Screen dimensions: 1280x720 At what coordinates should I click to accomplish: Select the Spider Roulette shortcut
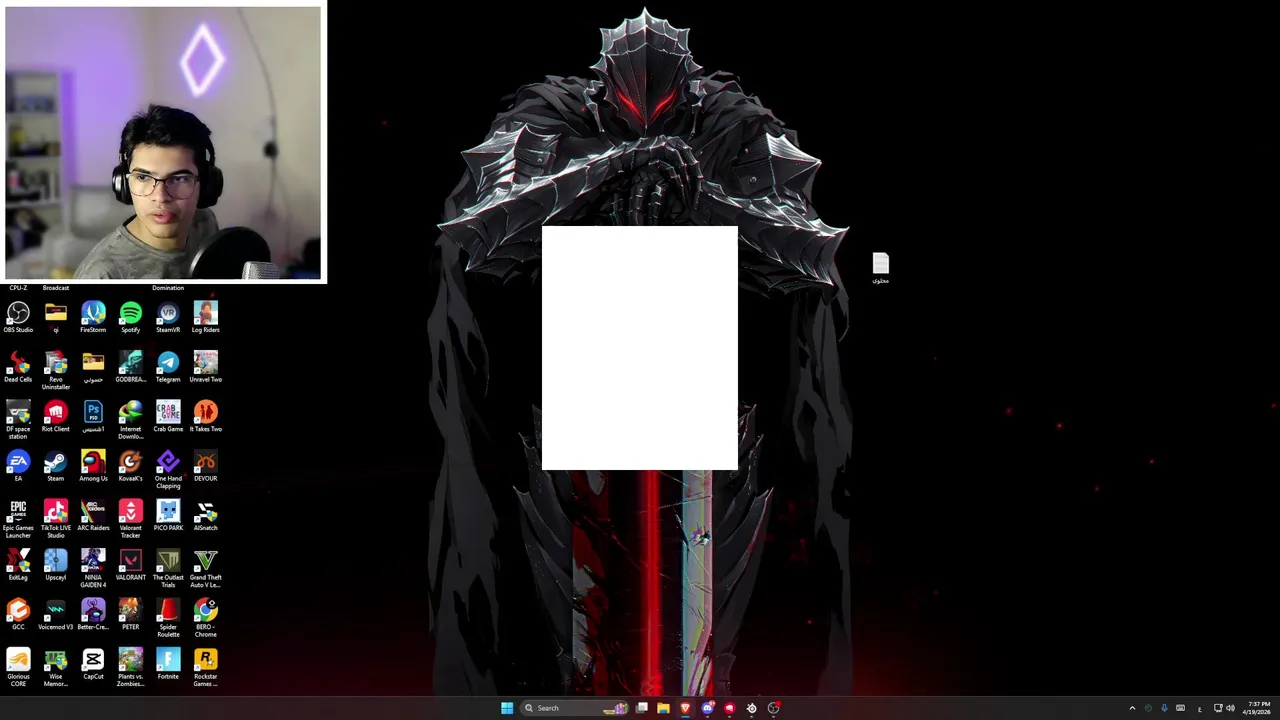[168, 619]
